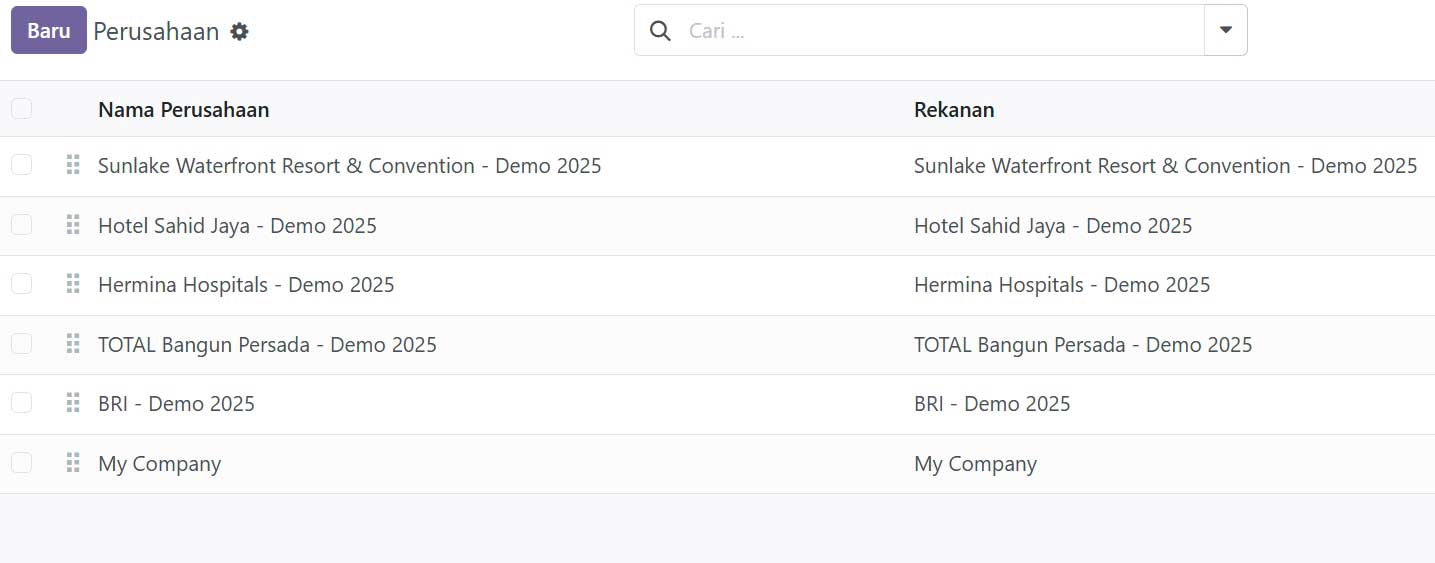Open company name Sunlake Waterfront Resort & Convention

350,166
